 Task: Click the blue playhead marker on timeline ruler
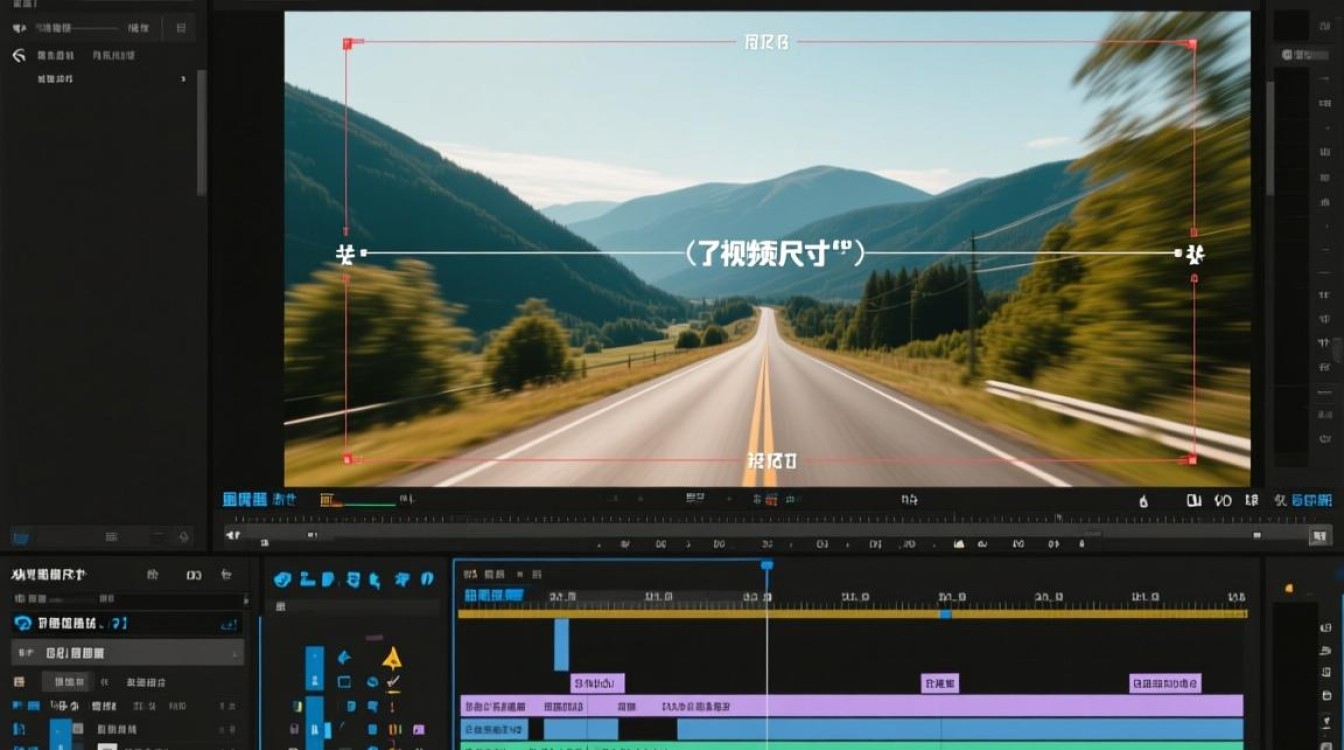point(767,566)
